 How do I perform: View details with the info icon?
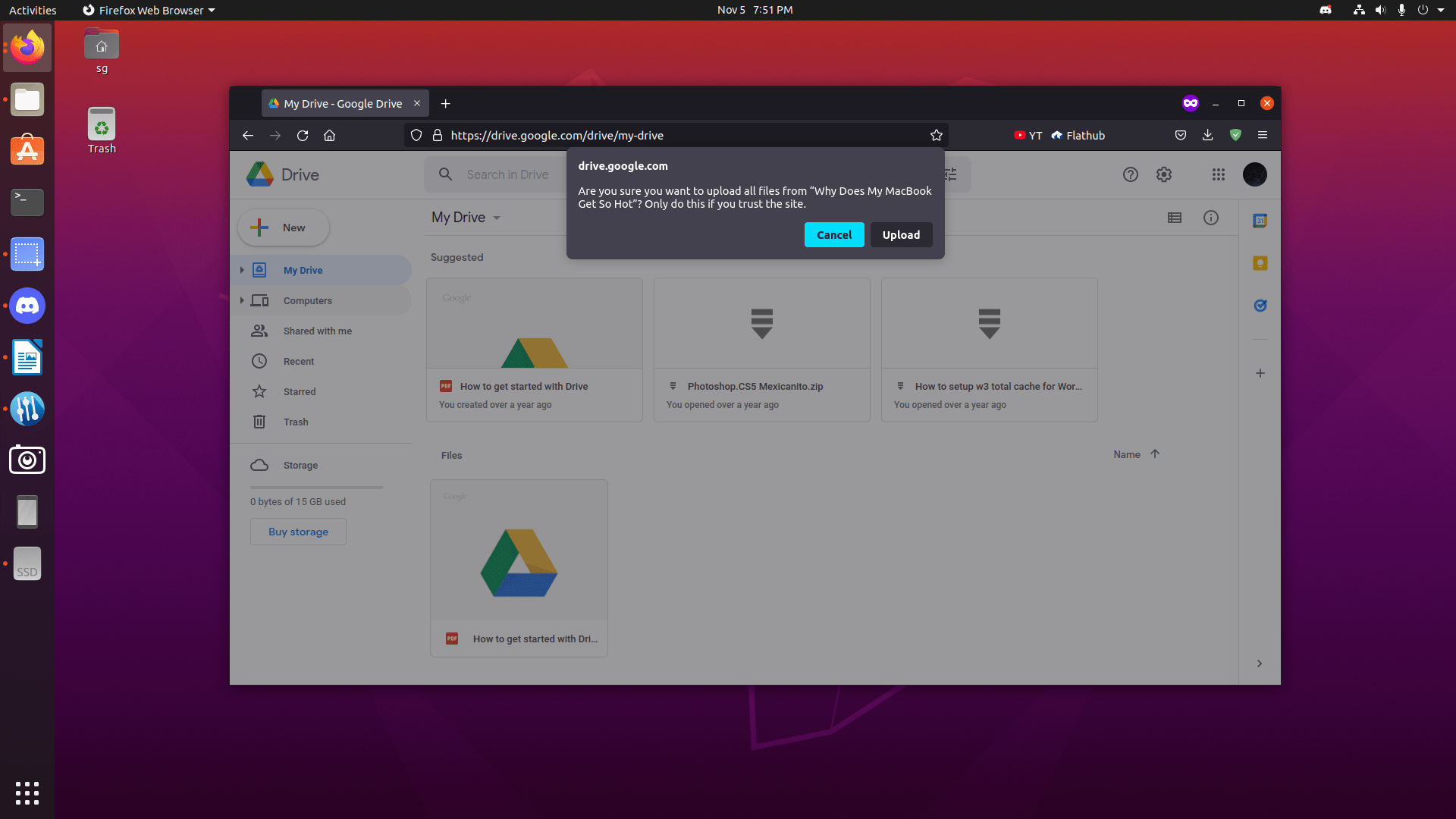(x=1210, y=218)
